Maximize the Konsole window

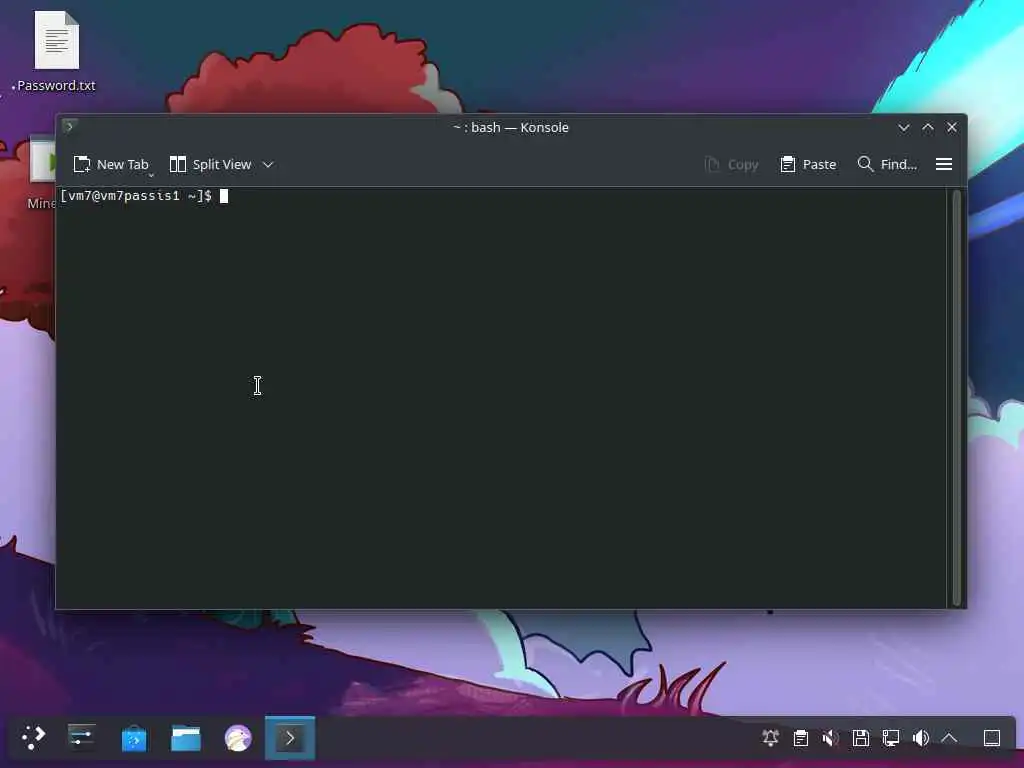928,127
